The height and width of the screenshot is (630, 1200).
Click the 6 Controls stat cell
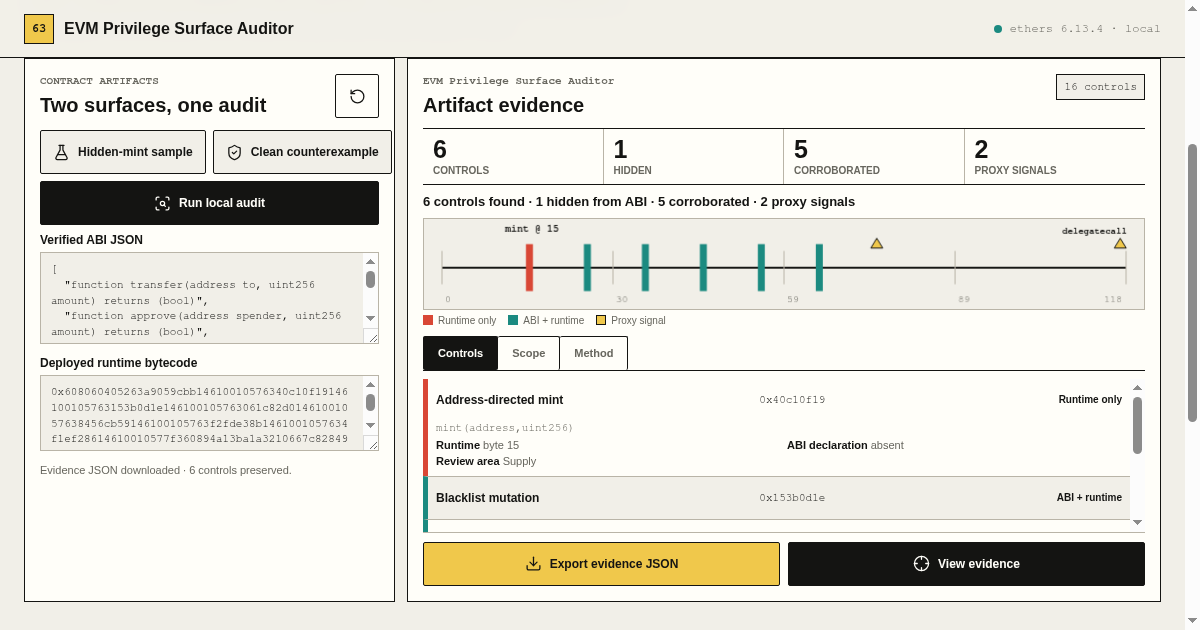click(x=513, y=156)
